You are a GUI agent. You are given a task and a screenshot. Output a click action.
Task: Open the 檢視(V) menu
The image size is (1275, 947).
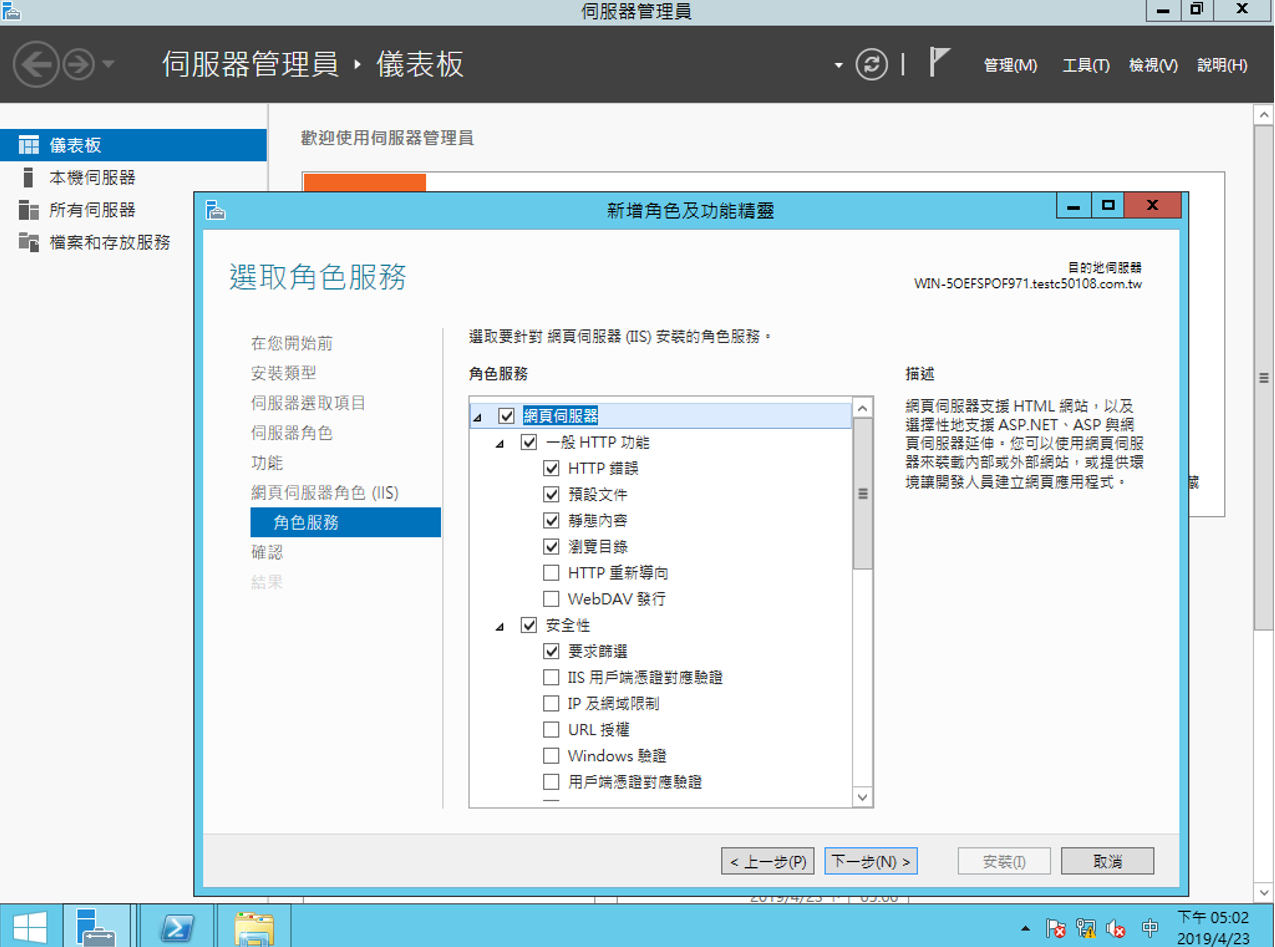point(1153,65)
